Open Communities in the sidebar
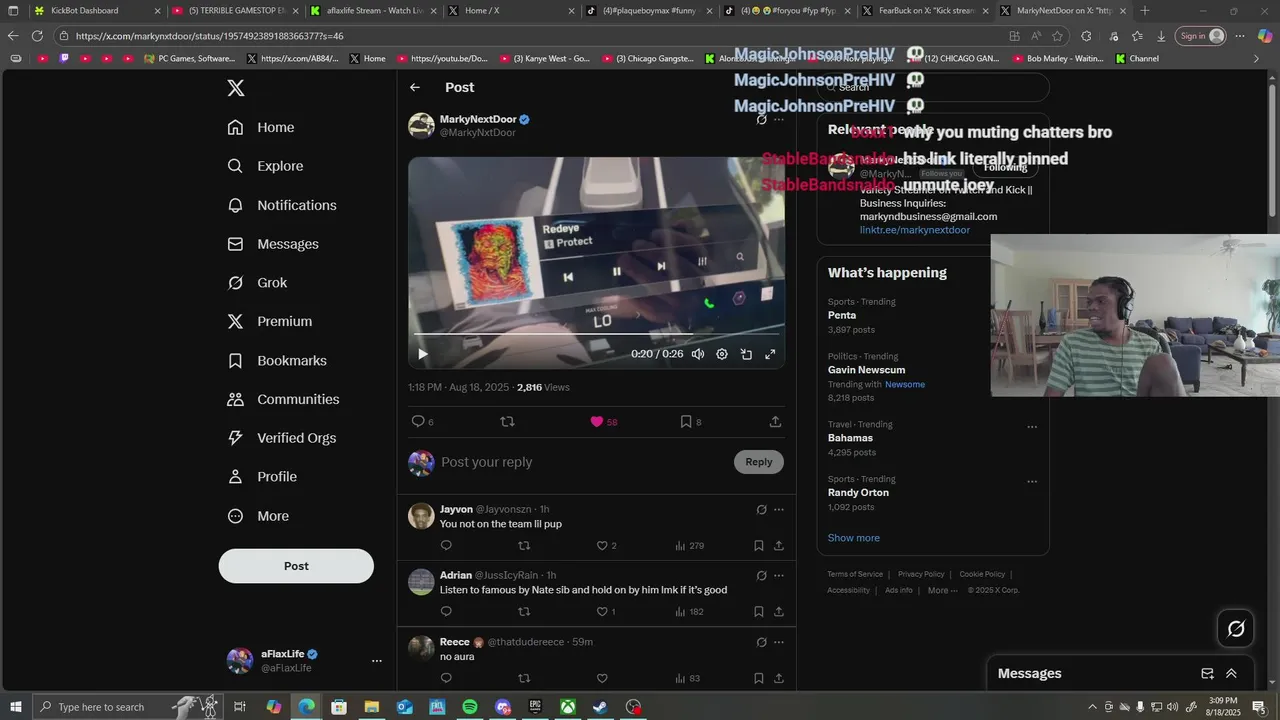Image resolution: width=1280 pixels, height=720 pixels. click(283, 399)
